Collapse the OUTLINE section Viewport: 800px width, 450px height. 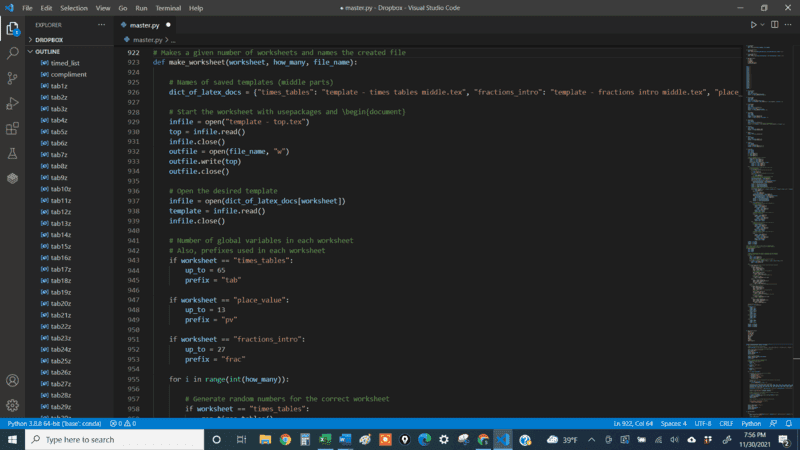[48, 51]
